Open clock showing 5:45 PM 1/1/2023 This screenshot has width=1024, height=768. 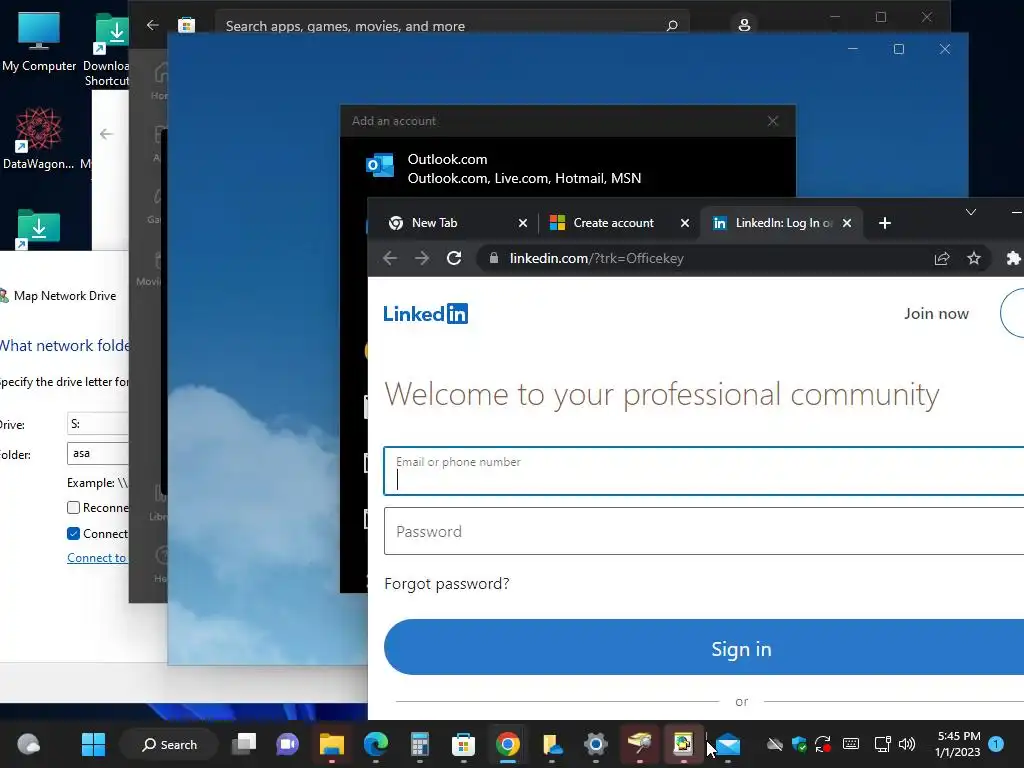click(957, 744)
